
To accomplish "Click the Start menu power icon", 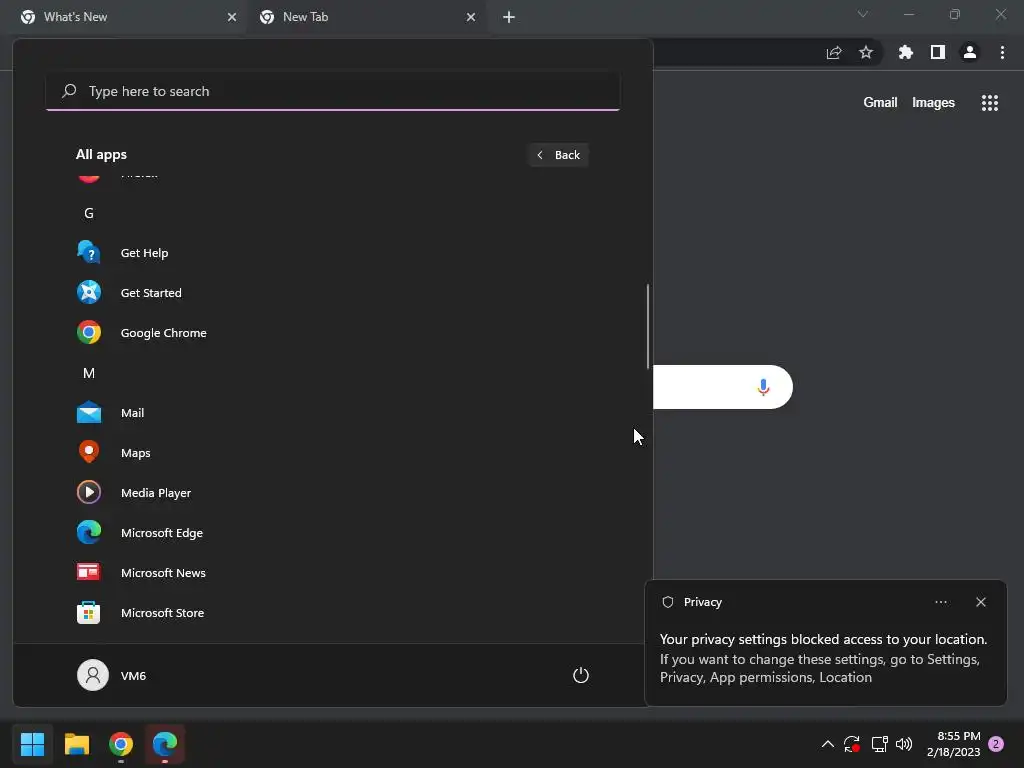I will [x=581, y=675].
